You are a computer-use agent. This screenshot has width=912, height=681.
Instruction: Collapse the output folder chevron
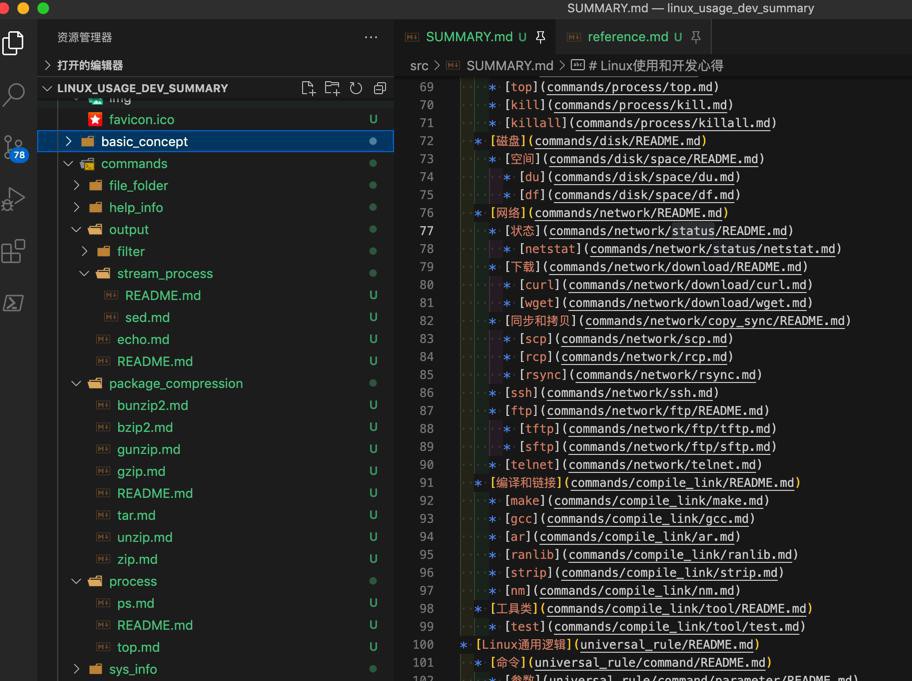pos(76,230)
